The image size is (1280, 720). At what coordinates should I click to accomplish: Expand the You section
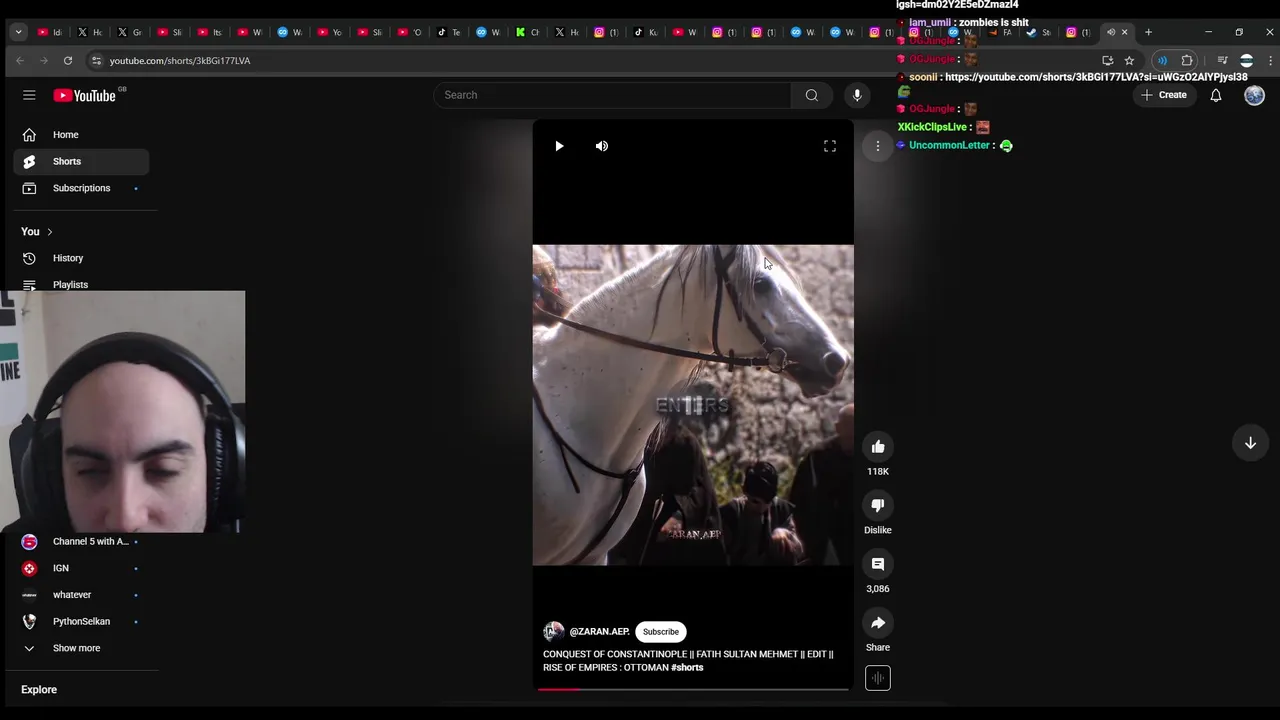tap(37, 232)
